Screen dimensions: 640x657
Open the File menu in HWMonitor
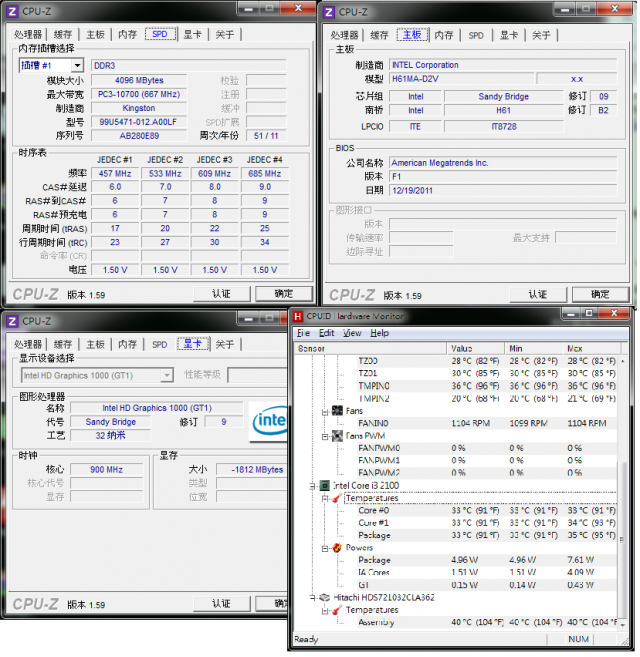point(303,333)
